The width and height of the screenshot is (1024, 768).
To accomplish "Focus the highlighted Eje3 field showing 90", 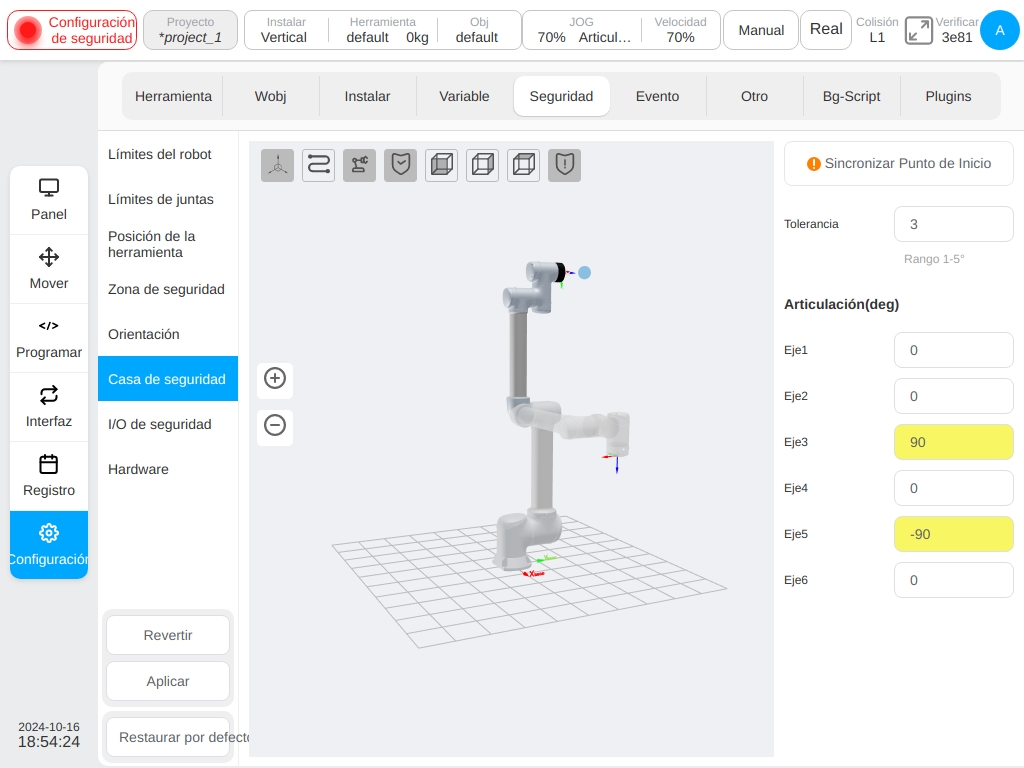I will tap(953, 442).
